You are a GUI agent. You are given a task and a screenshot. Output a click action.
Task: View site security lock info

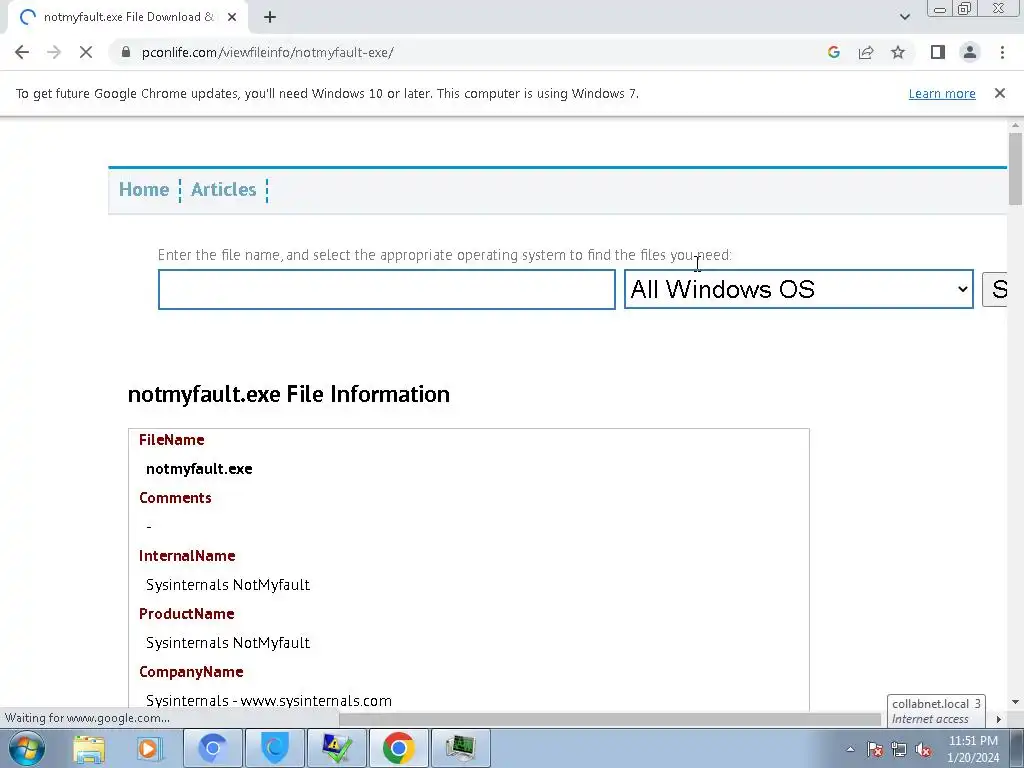click(x=126, y=52)
